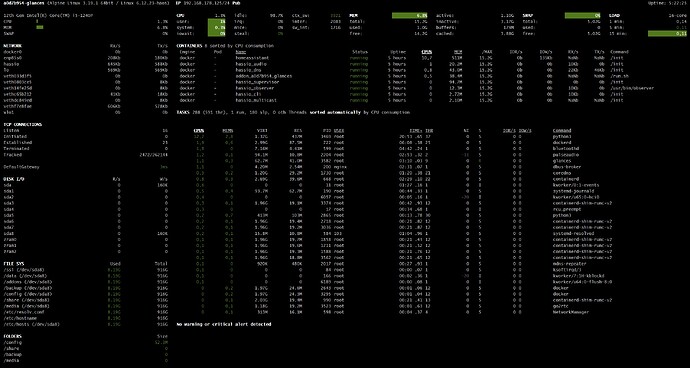
Task: Click the CPU% column header in the containers table
Action: 426,52
